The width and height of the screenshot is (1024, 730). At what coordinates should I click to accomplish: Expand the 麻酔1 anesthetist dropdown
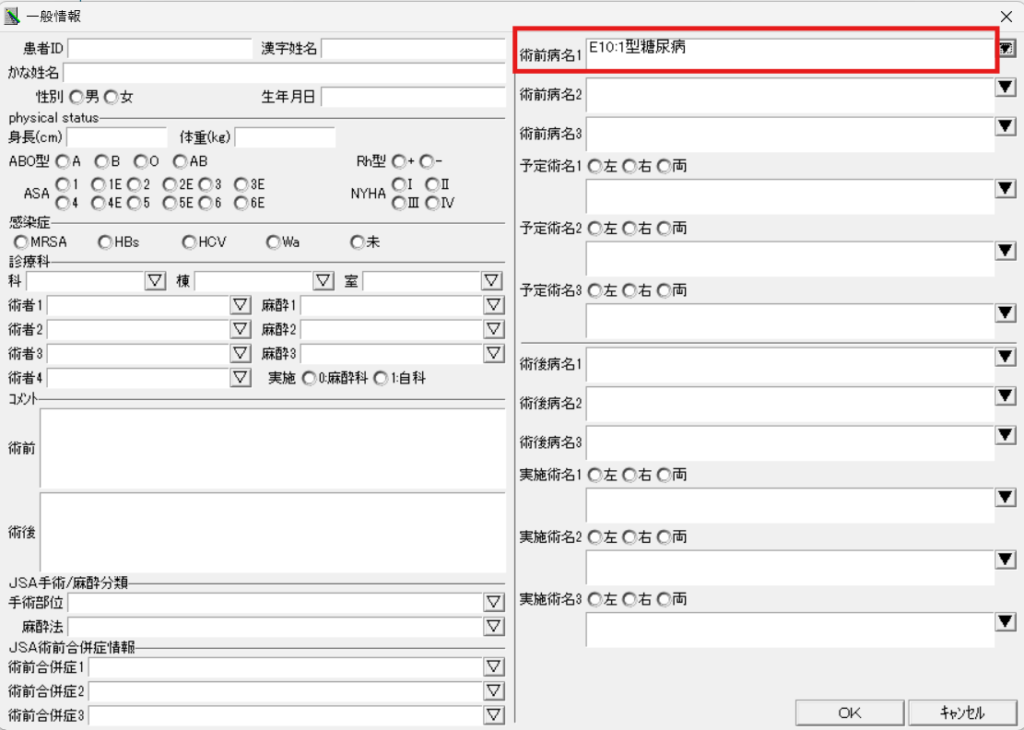point(493,305)
